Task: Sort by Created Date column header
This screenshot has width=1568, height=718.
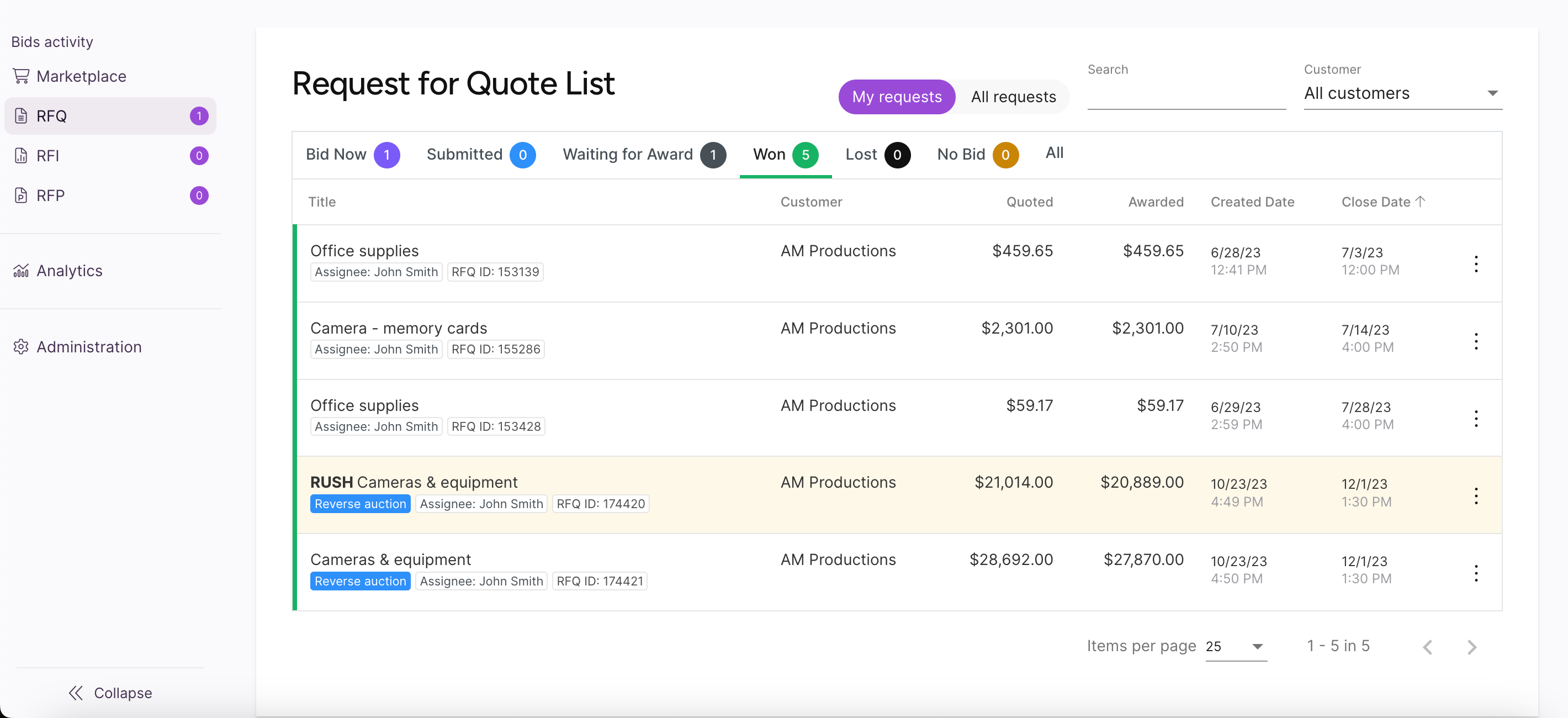Action: click(x=1252, y=202)
